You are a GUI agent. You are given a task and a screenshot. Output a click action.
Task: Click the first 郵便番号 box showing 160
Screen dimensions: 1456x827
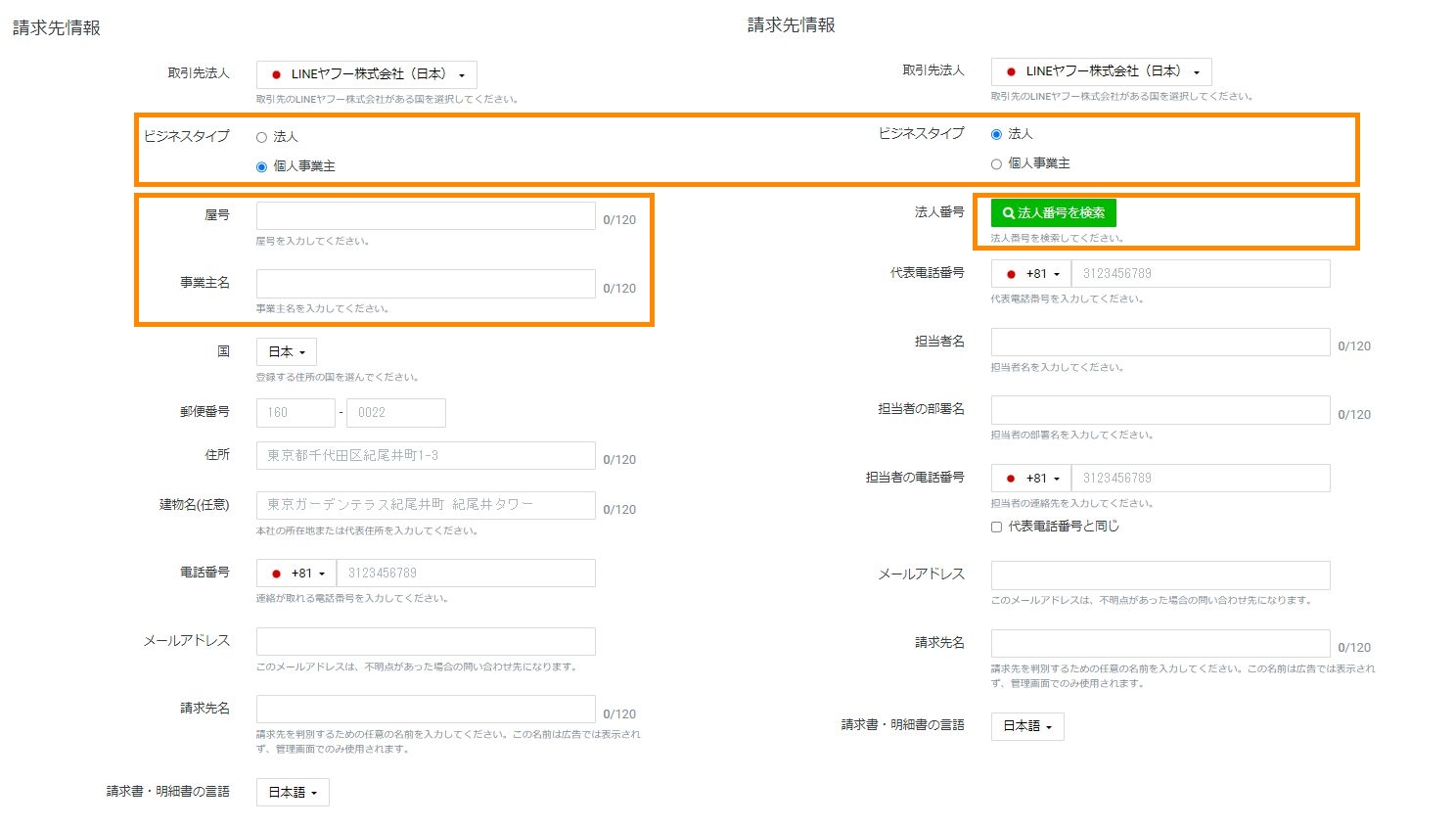click(296, 413)
